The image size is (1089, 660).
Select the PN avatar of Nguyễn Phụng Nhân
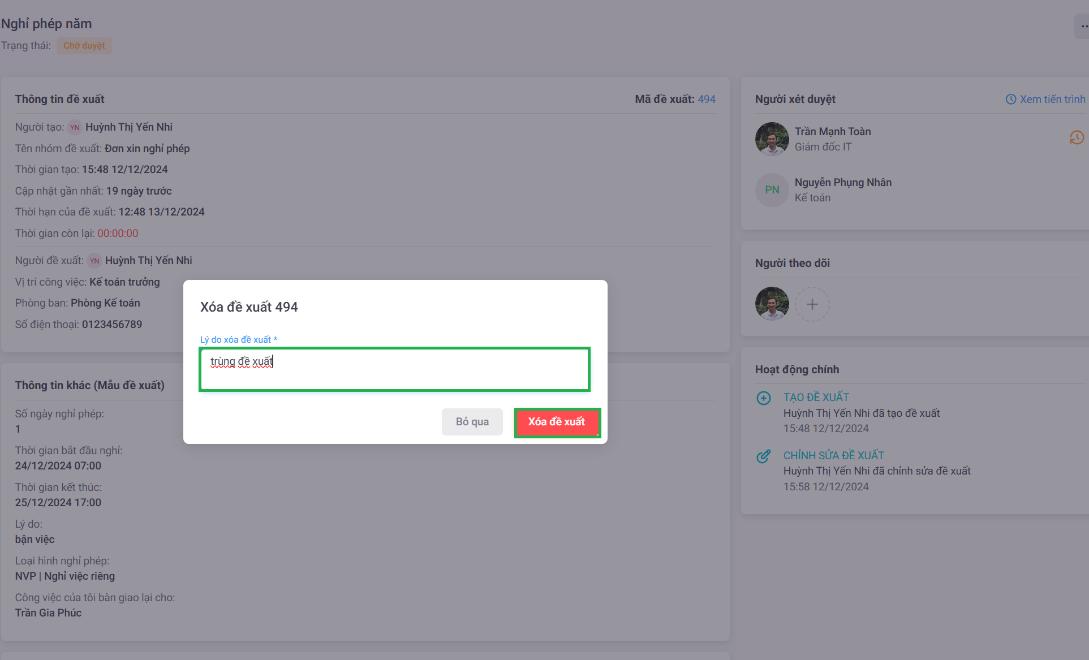coord(772,190)
